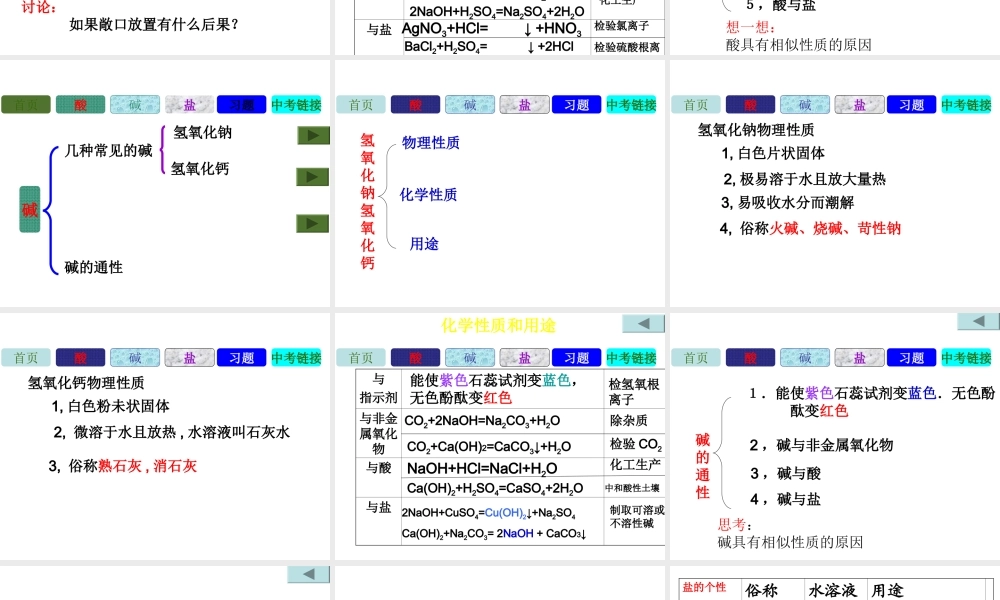1000x600 pixels.
Task: Open 中考链接 on the 几种常见的碱 slide
Action: point(297,105)
